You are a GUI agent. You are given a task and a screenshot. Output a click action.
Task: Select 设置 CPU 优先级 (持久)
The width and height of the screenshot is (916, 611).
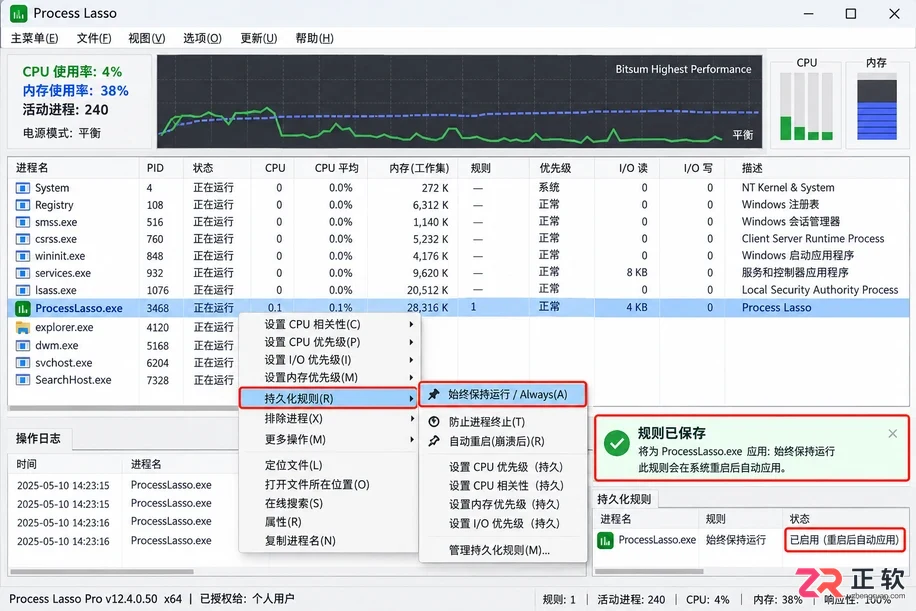click(x=505, y=467)
